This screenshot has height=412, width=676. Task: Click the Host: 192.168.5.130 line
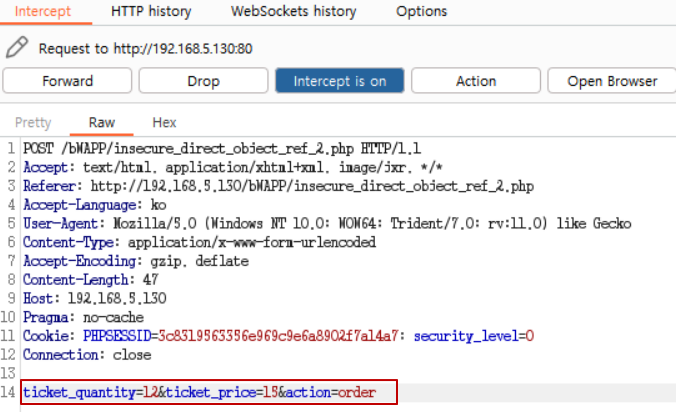tap(95, 298)
